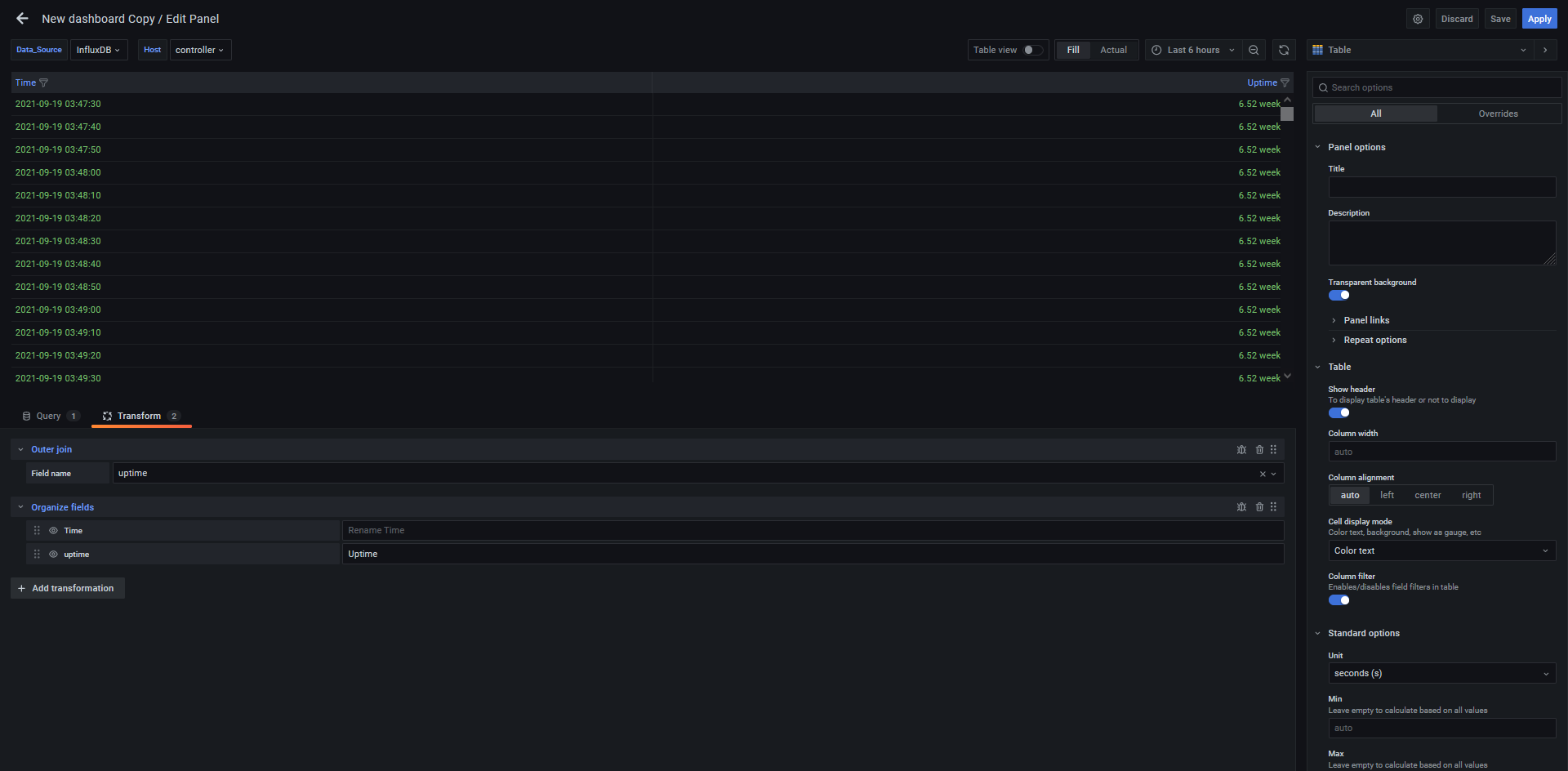
Task: Open the controller host dropdown
Action: [200, 50]
